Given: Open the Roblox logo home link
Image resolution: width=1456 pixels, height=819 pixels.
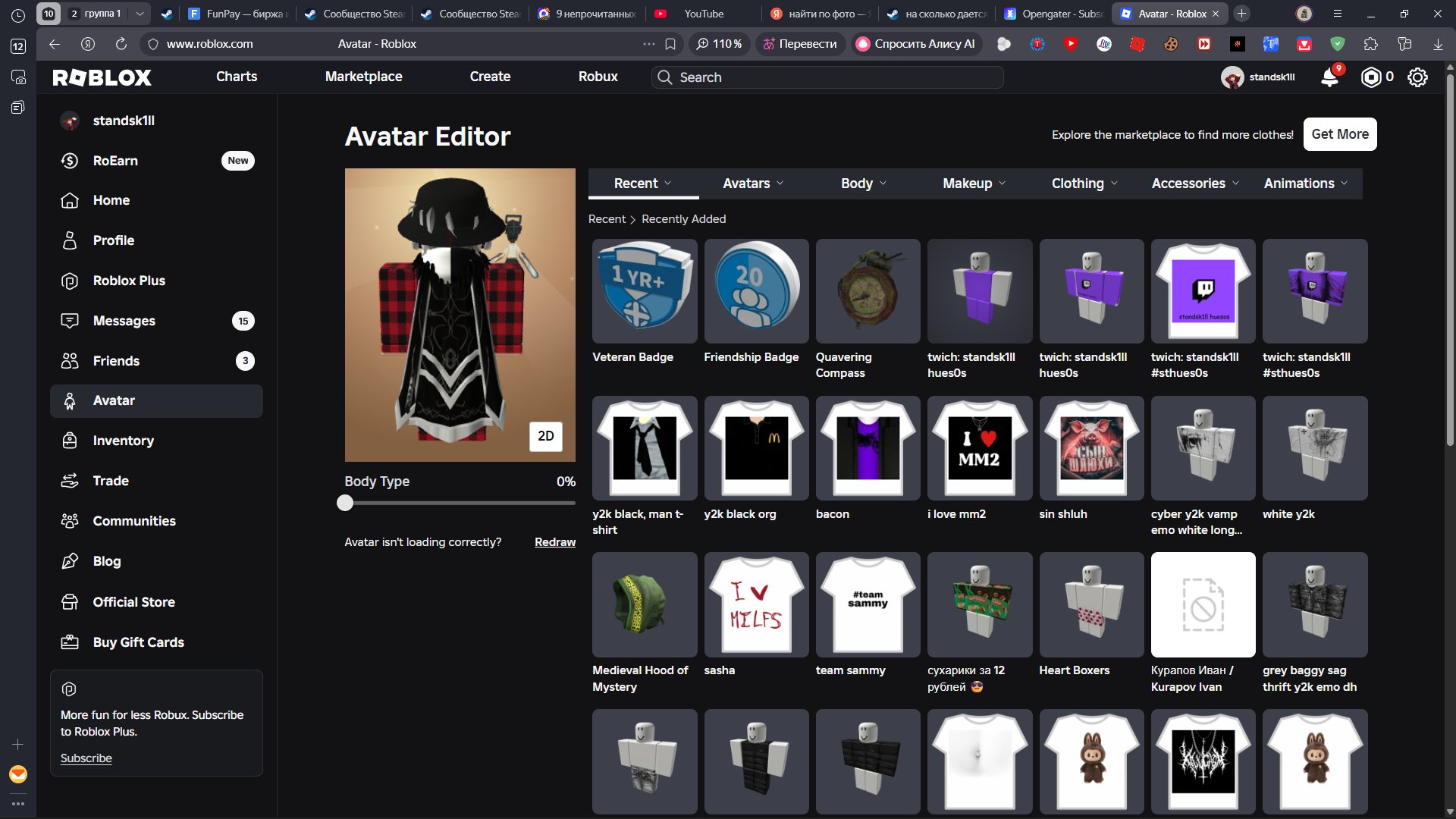Looking at the screenshot, I should (x=102, y=77).
